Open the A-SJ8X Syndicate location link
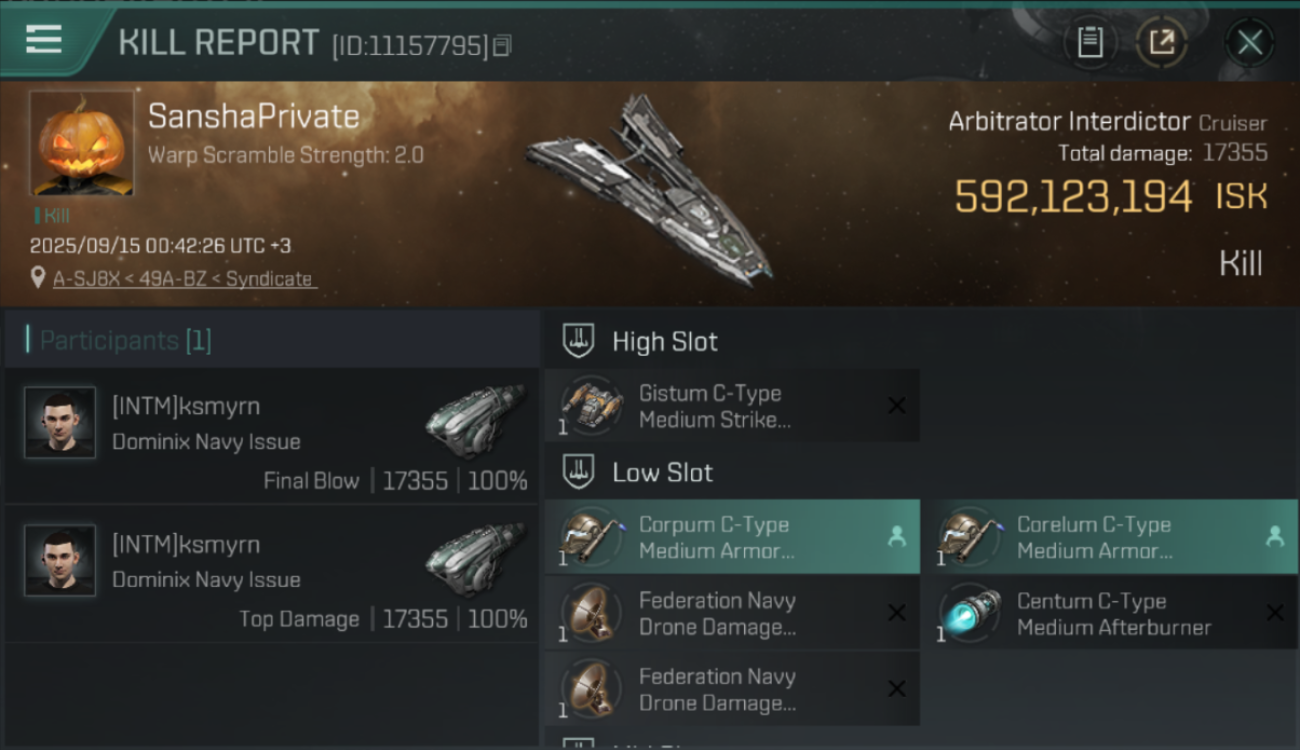 pyautogui.click(x=182, y=279)
